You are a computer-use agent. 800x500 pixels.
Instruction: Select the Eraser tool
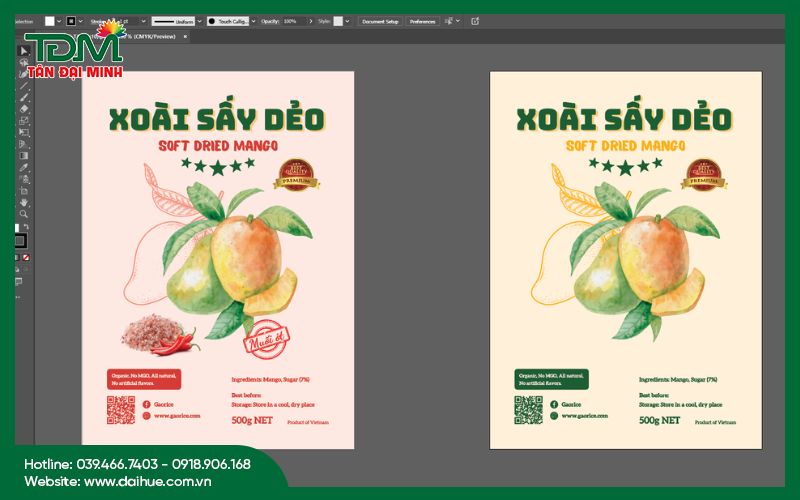click(x=23, y=109)
